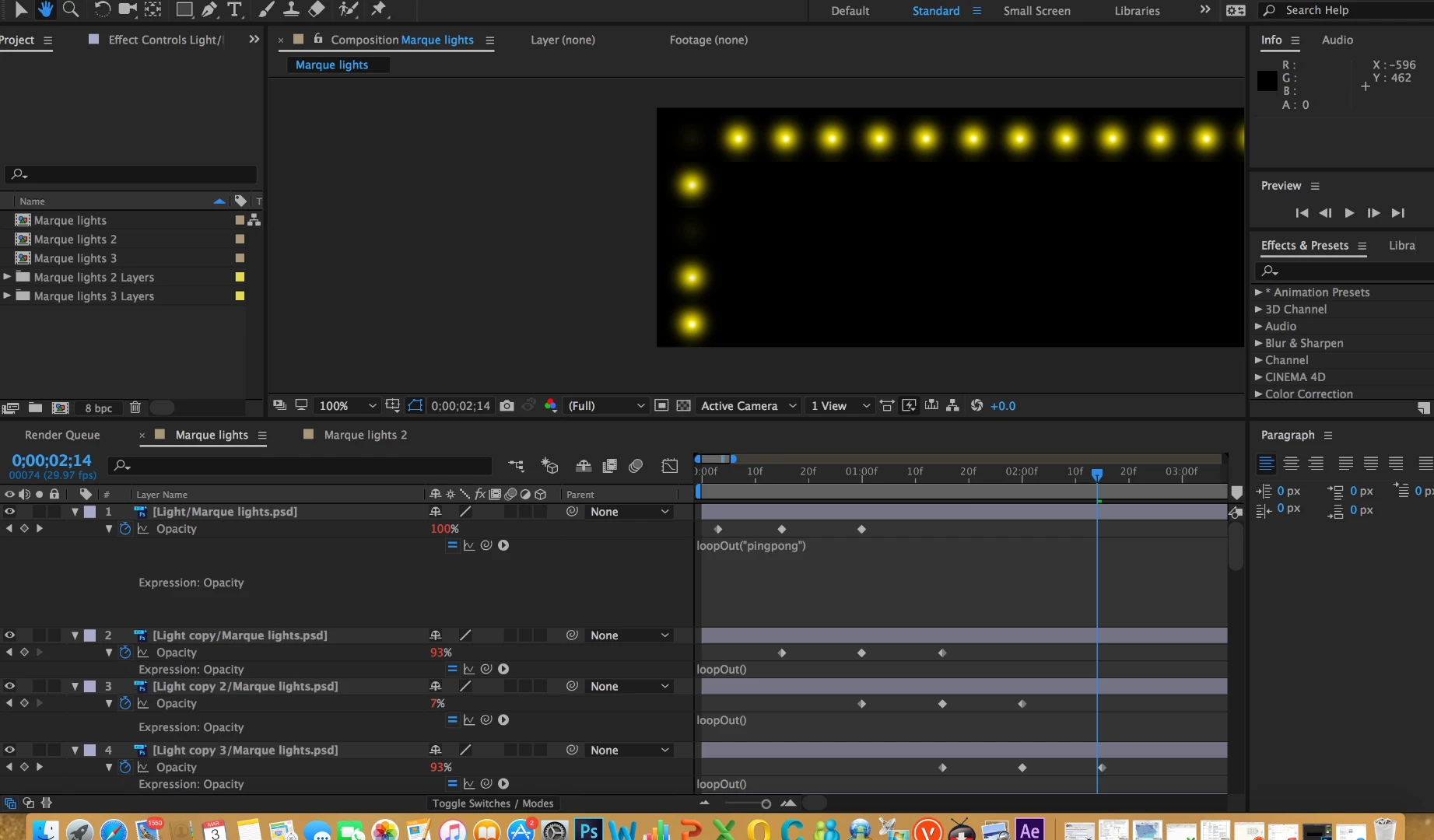The height and width of the screenshot is (840, 1434).
Task: Select the Puppet Pin tool
Action: 379,9
